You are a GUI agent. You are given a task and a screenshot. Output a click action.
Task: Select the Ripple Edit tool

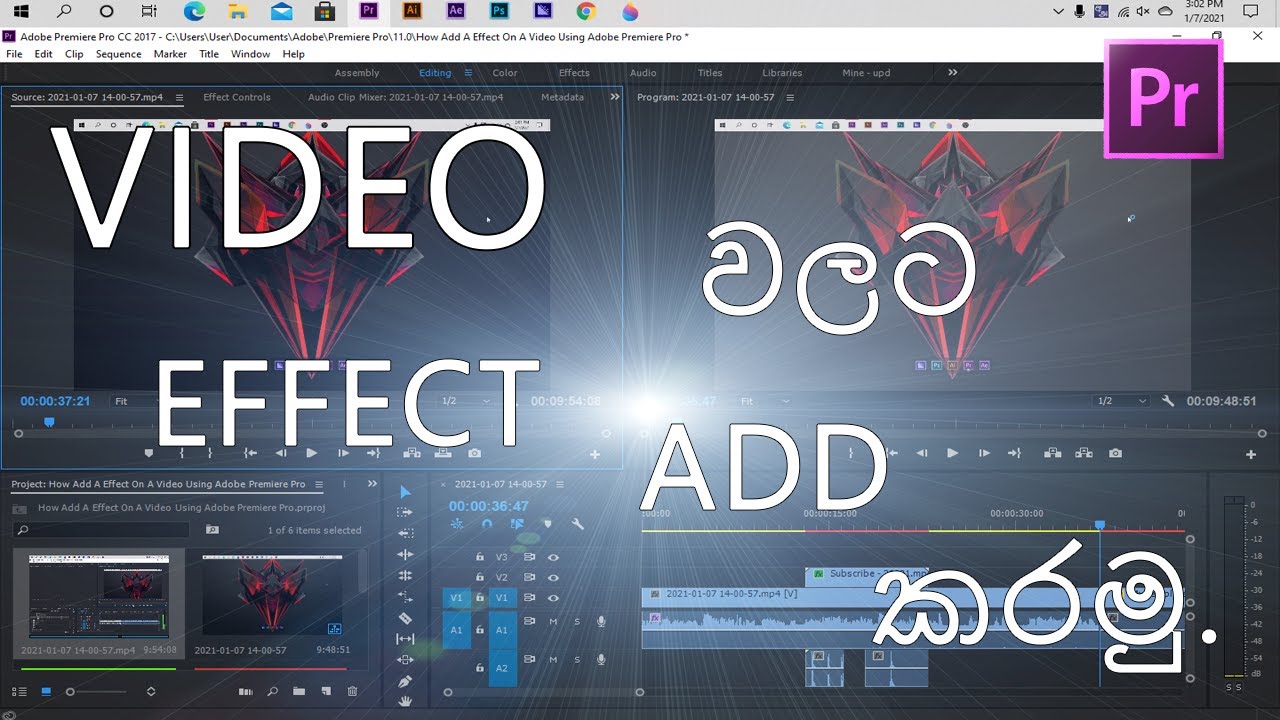pos(405,554)
